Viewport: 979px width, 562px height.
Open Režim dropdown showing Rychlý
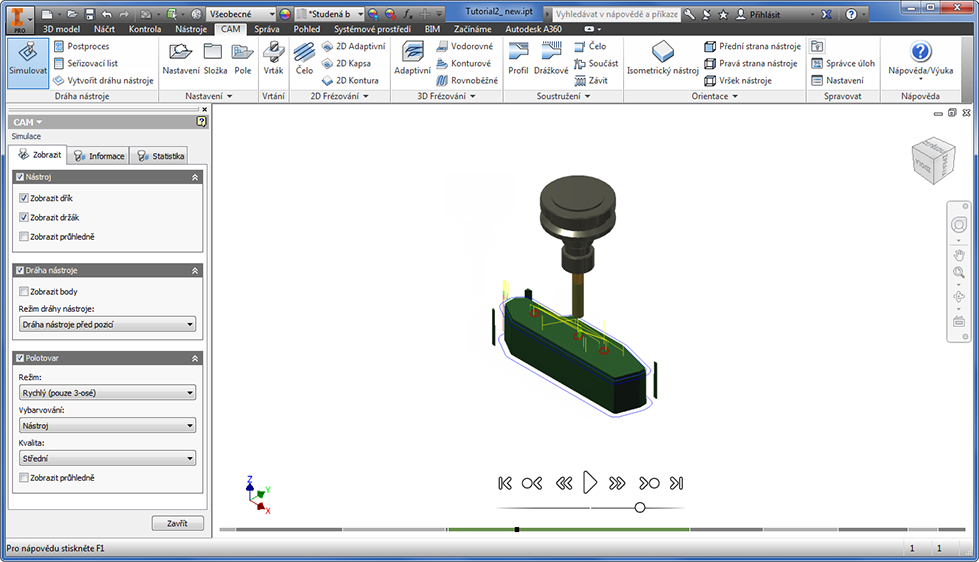click(107, 393)
